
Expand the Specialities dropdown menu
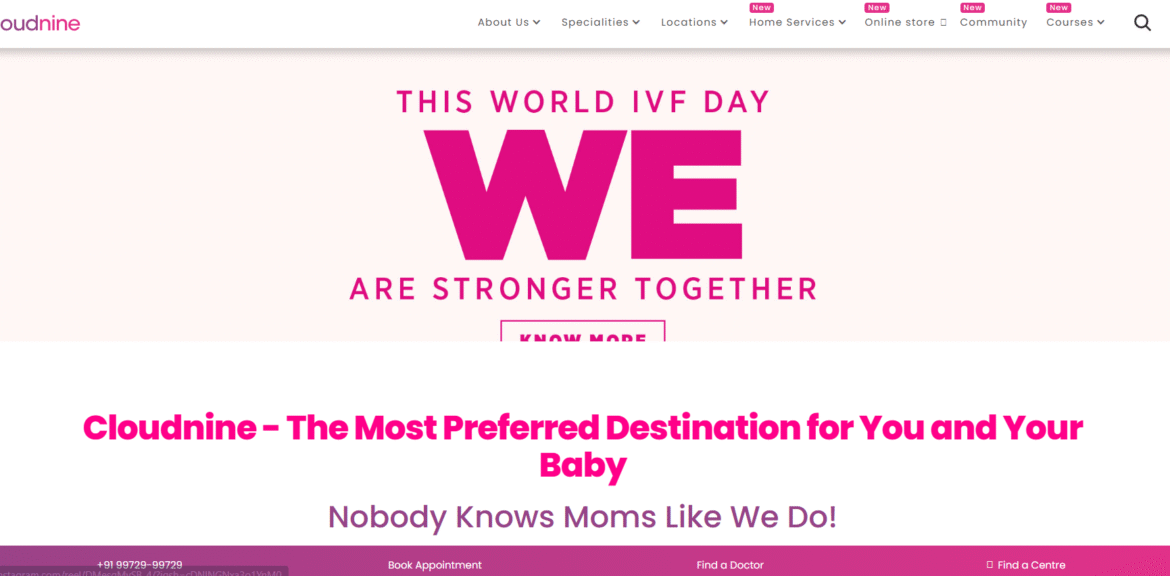pyautogui.click(x=600, y=22)
